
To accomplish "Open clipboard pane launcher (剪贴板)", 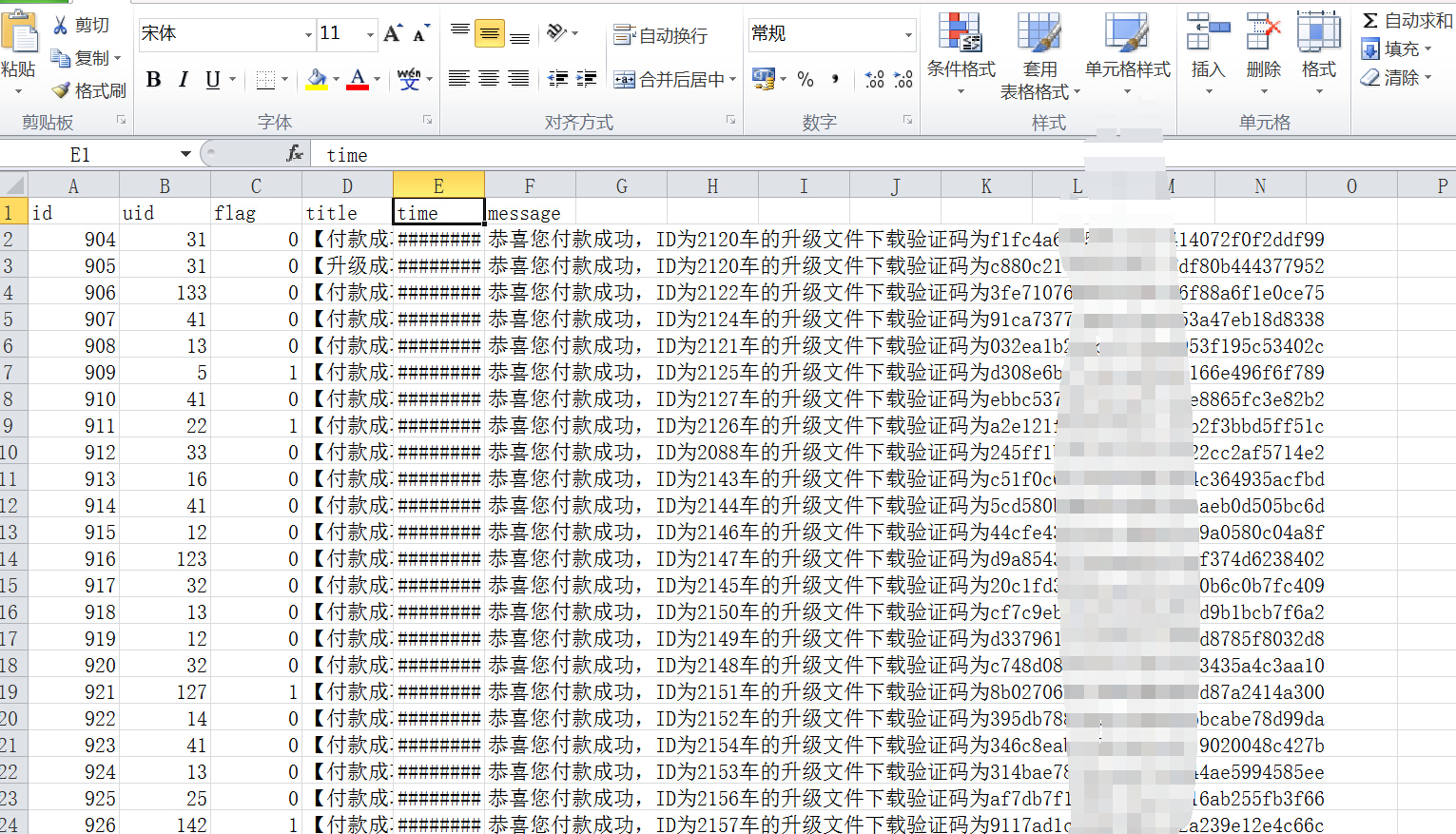I will click(x=122, y=120).
